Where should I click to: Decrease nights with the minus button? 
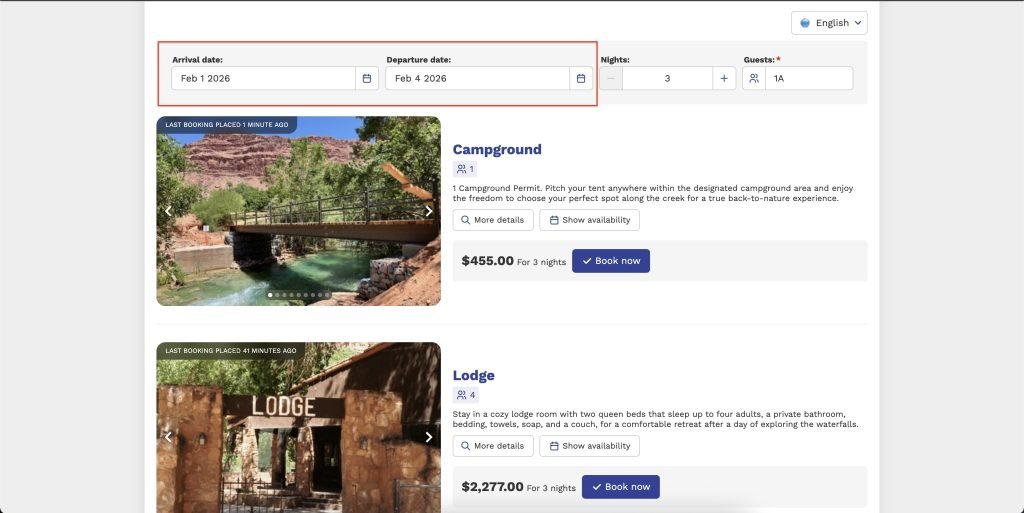coord(611,78)
